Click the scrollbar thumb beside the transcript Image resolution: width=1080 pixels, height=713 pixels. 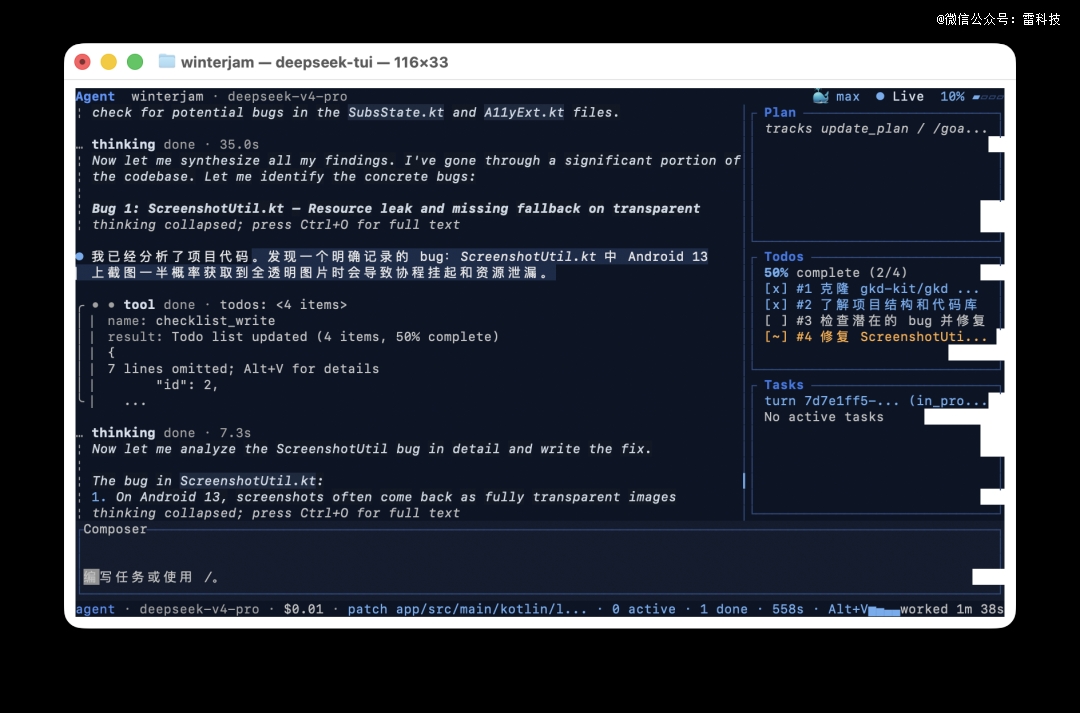(744, 480)
